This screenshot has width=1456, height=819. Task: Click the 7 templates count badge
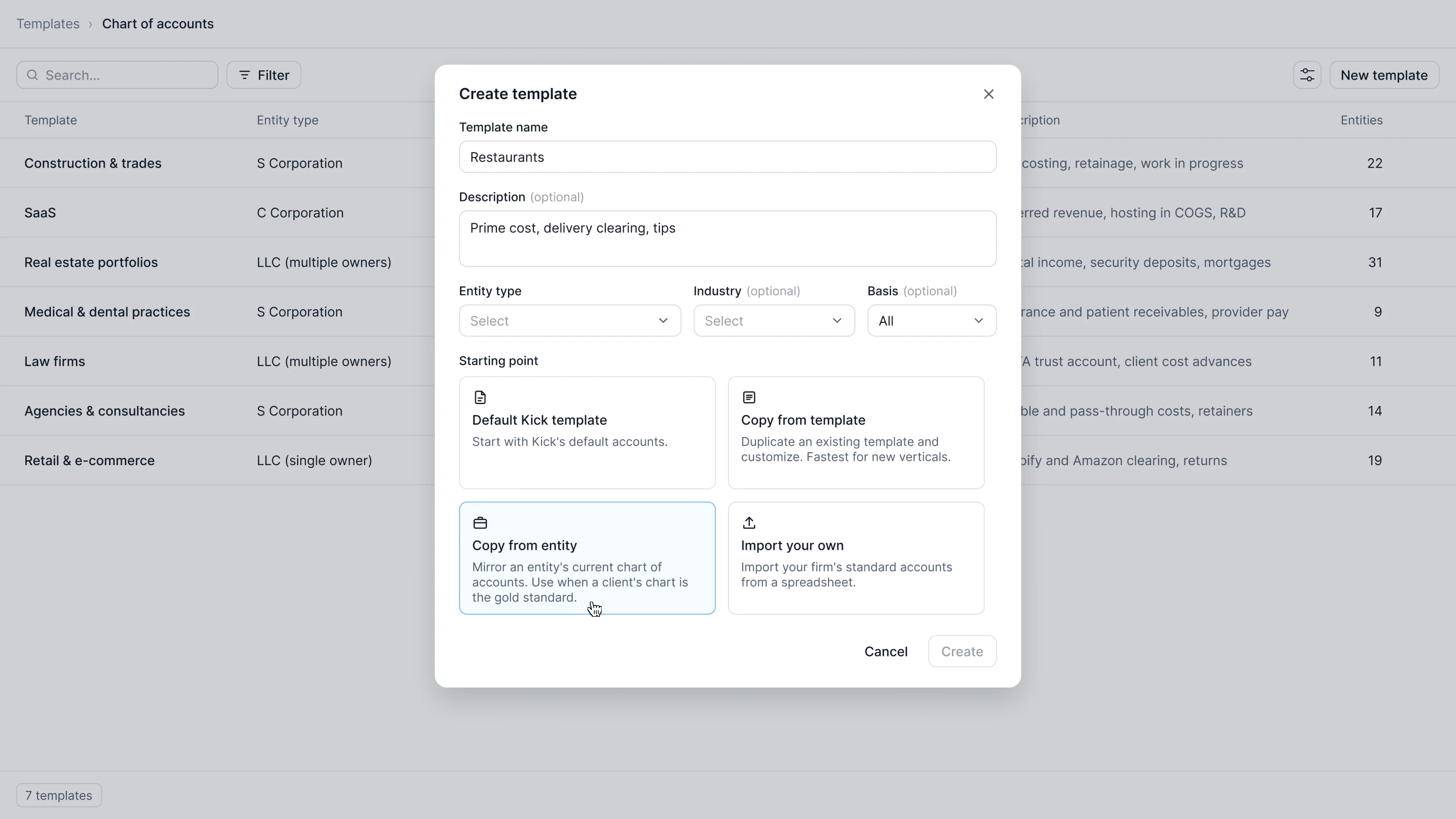tap(59, 795)
